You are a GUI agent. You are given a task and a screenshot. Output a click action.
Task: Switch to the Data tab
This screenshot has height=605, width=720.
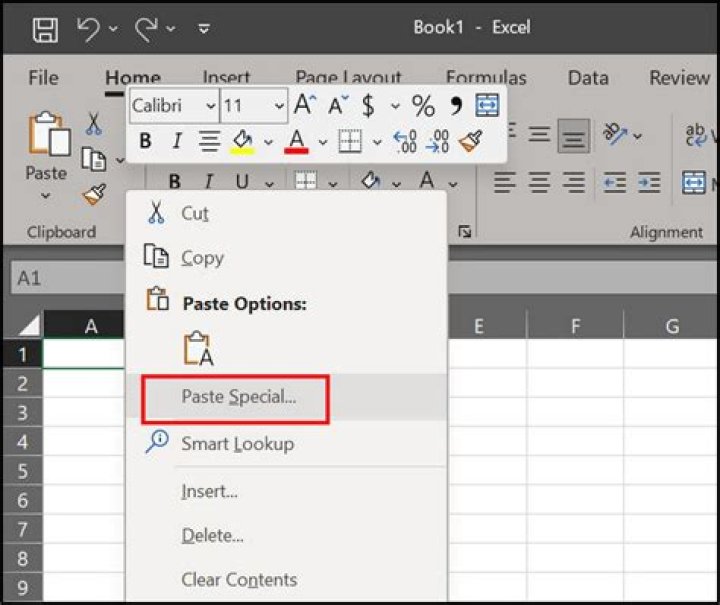coord(588,77)
